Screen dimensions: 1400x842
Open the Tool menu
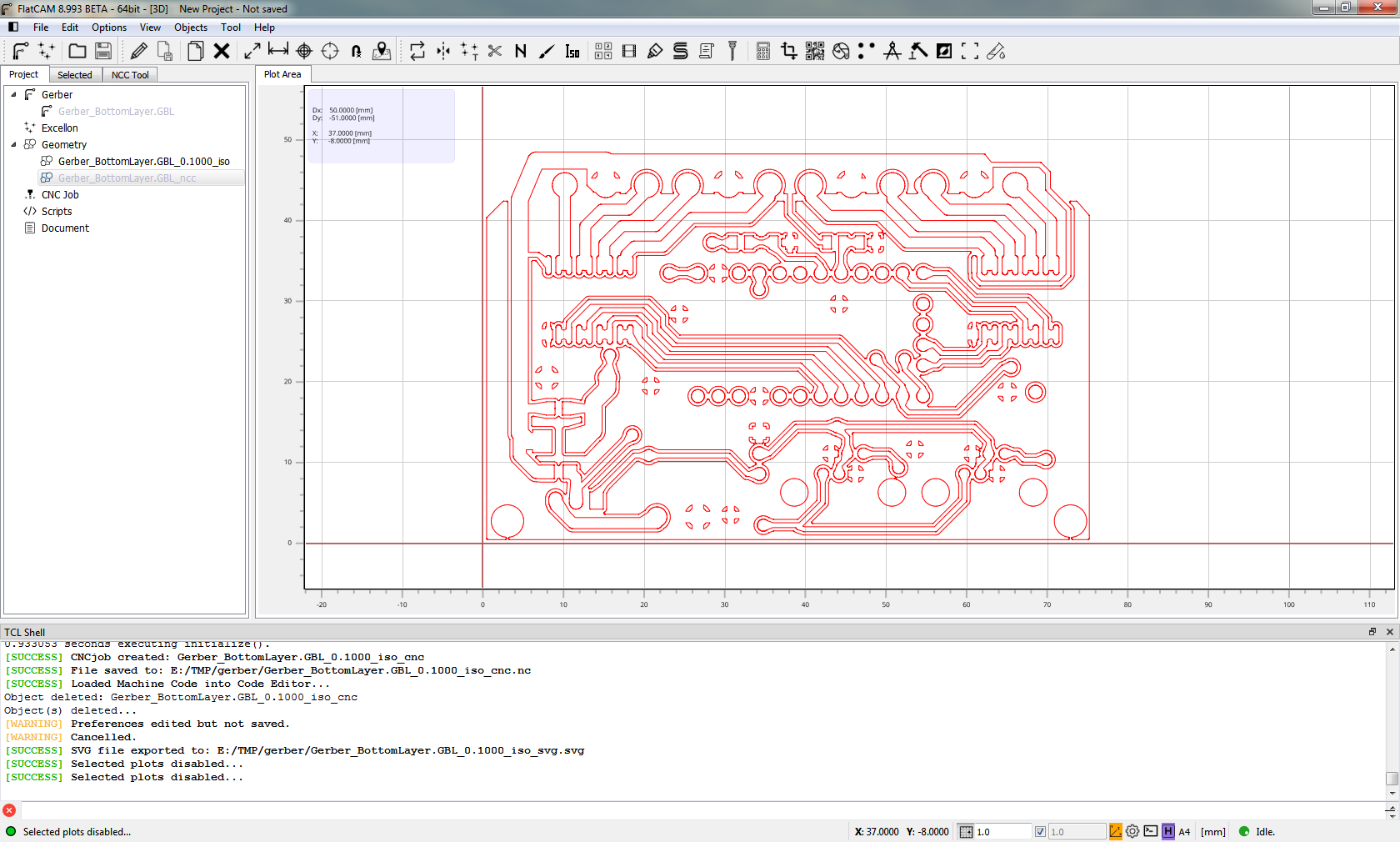[231, 28]
